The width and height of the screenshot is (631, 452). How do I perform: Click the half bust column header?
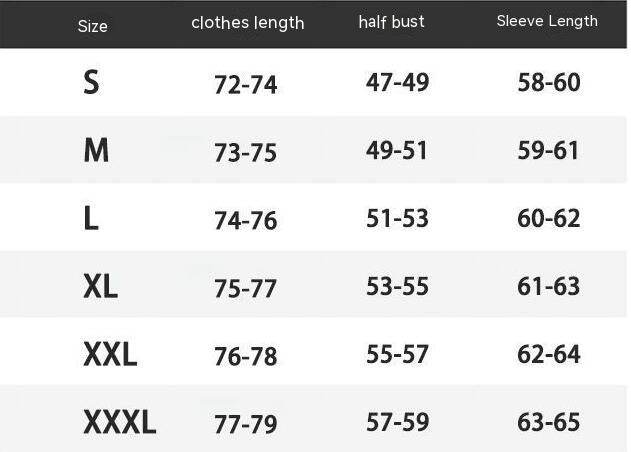(x=391, y=22)
